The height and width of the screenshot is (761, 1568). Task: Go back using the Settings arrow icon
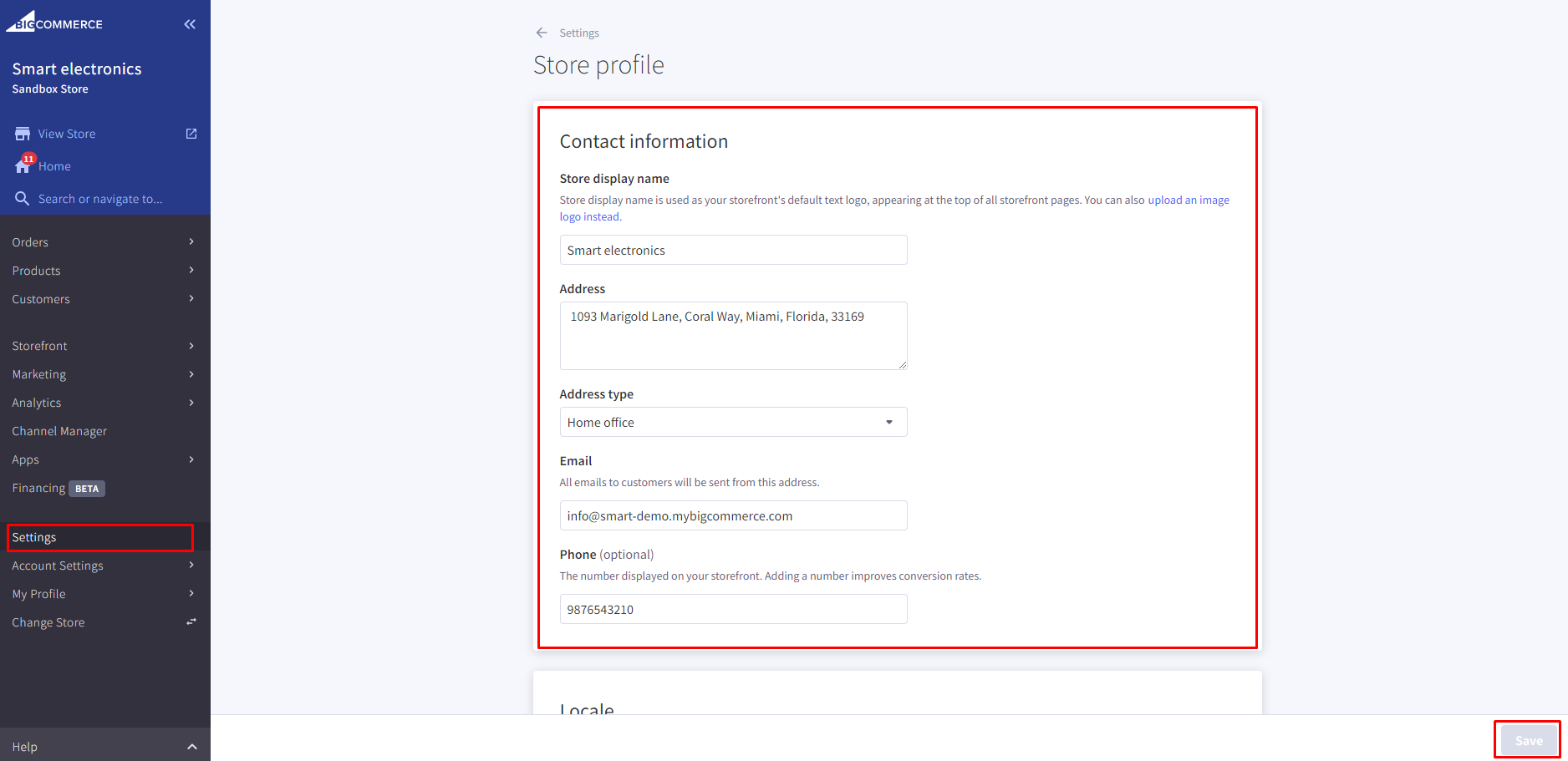[x=542, y=33]
